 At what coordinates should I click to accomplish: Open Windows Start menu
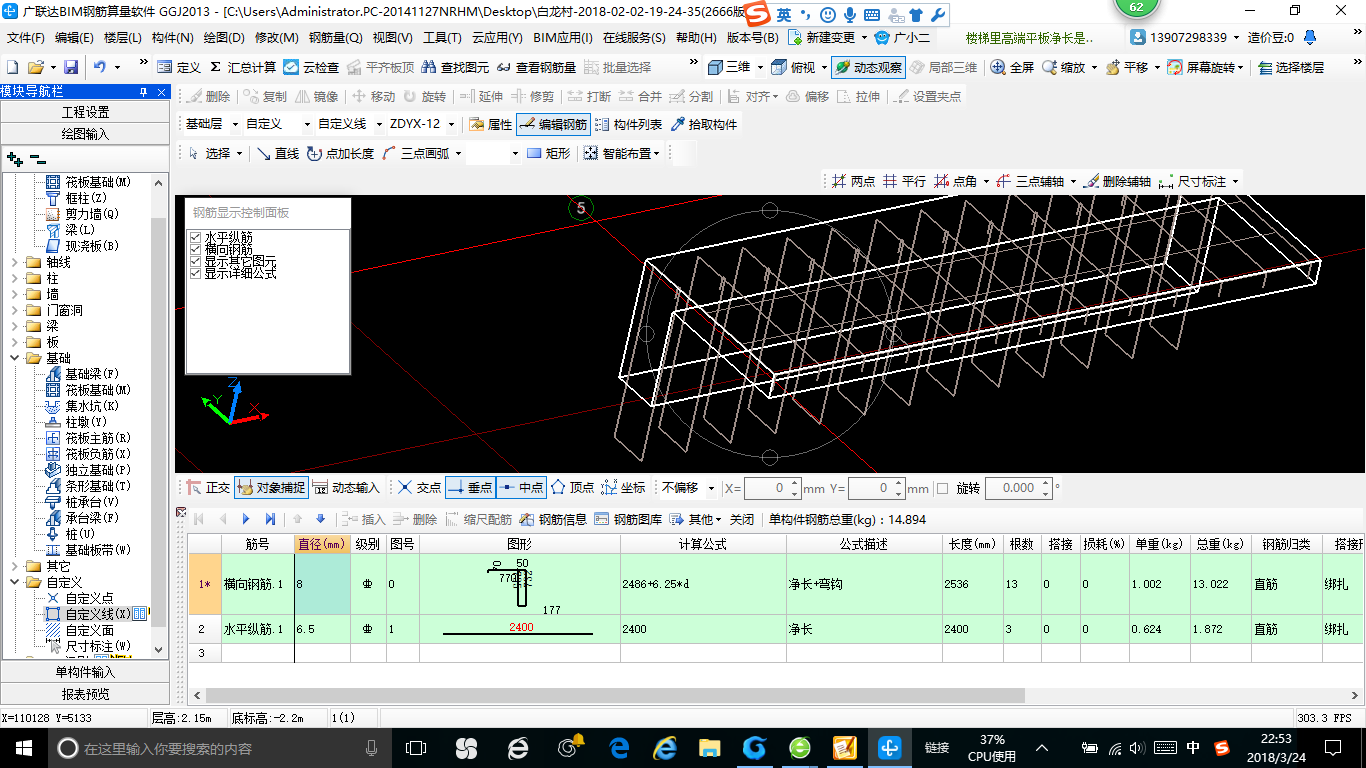tap(23, 747)
